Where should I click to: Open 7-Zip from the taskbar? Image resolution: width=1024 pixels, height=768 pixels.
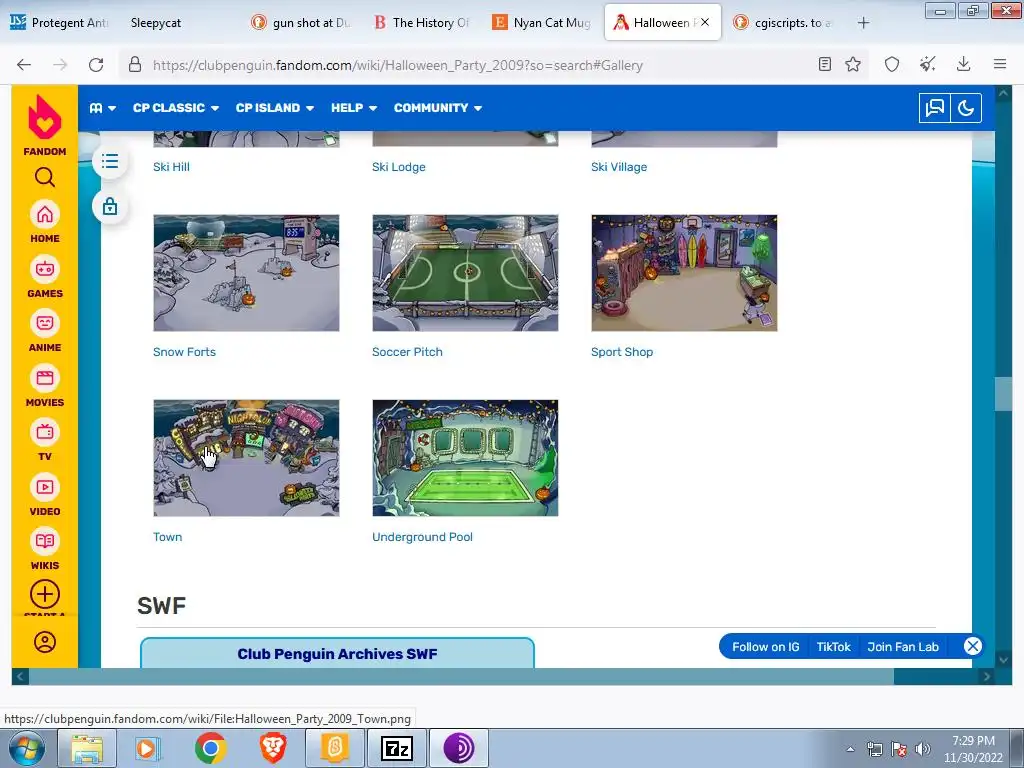point(396,748)
